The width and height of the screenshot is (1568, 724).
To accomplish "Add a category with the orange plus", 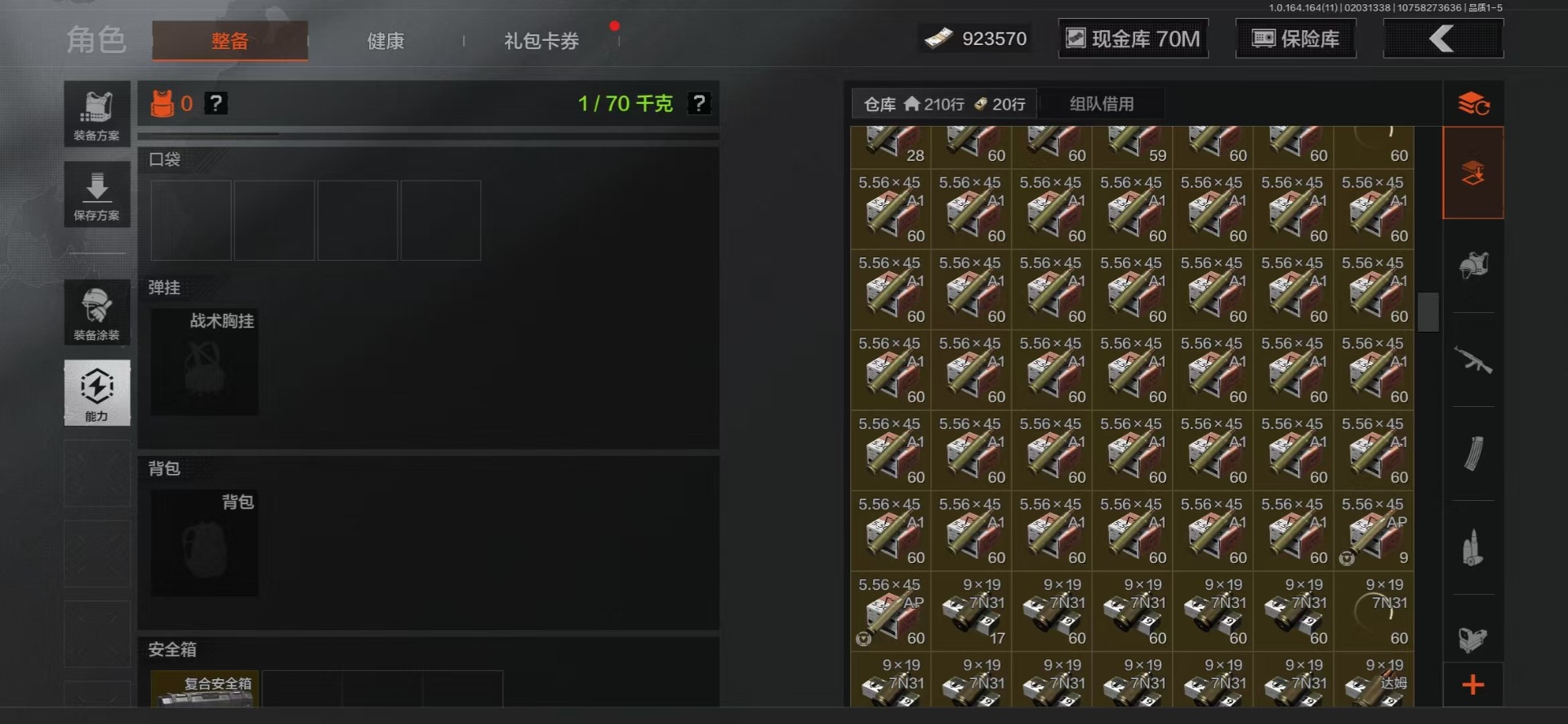I will pyautogui.click(x=1473, y=685).
